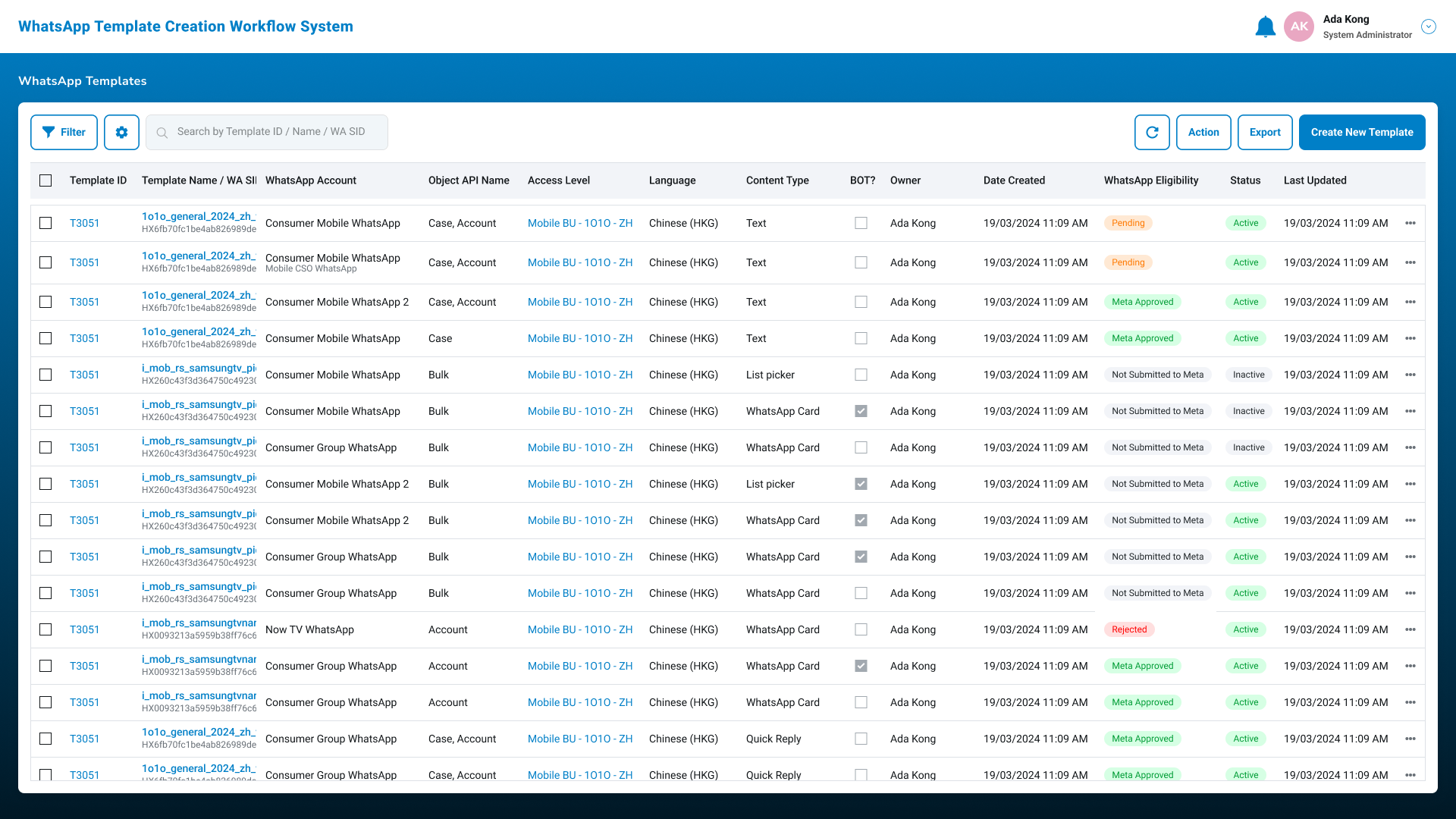Open more options for the Now TV WhatsApp row
The height and width of the screenshot is (819, 1456).
point(1410,629)
